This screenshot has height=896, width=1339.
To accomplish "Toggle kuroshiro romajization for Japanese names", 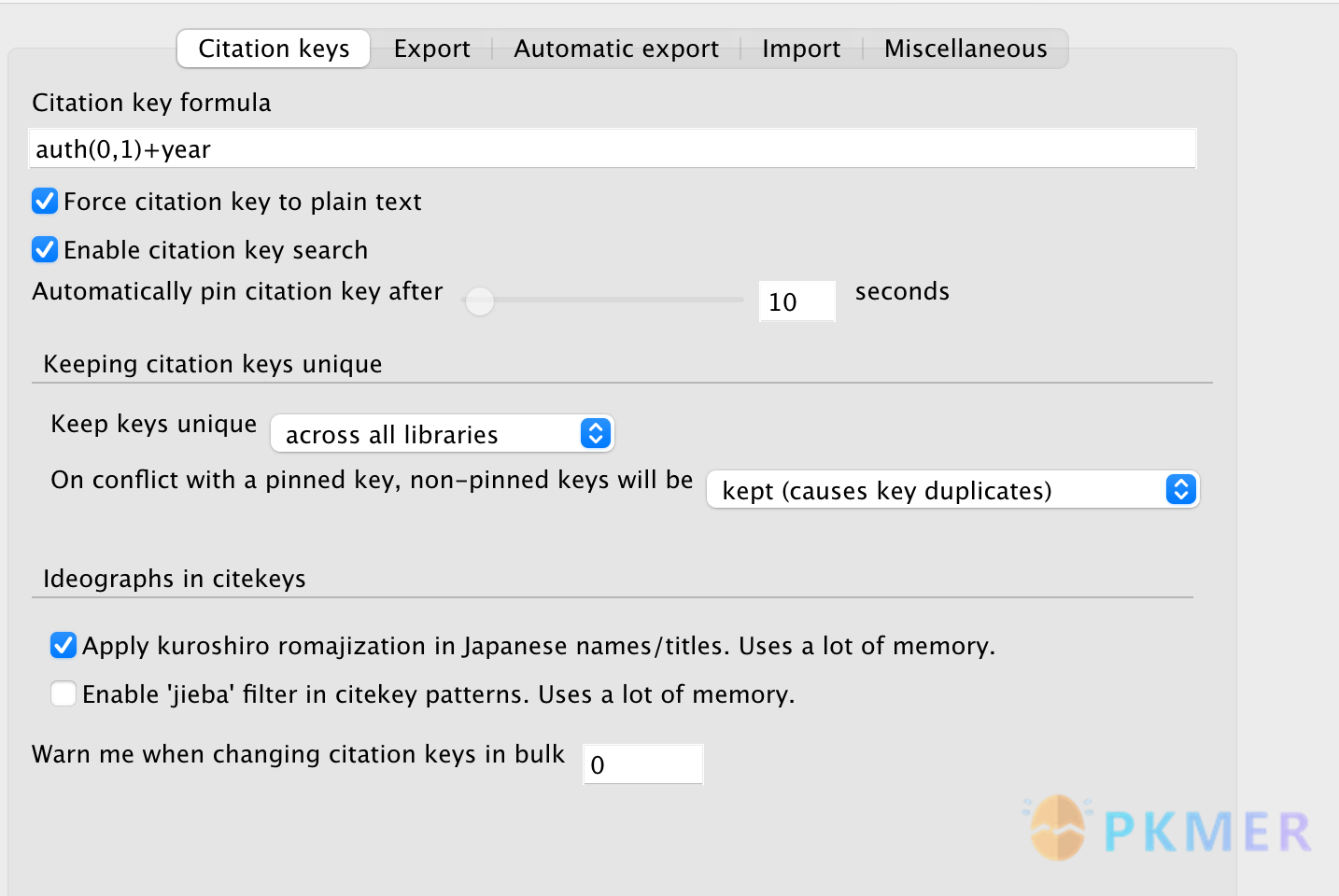I will click(62, 645).
